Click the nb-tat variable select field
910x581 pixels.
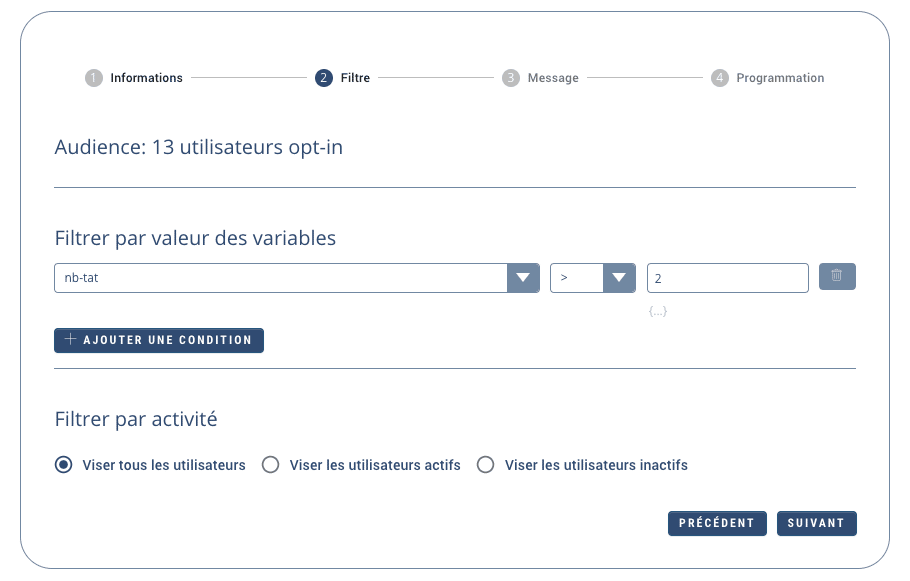coord(280,278)
